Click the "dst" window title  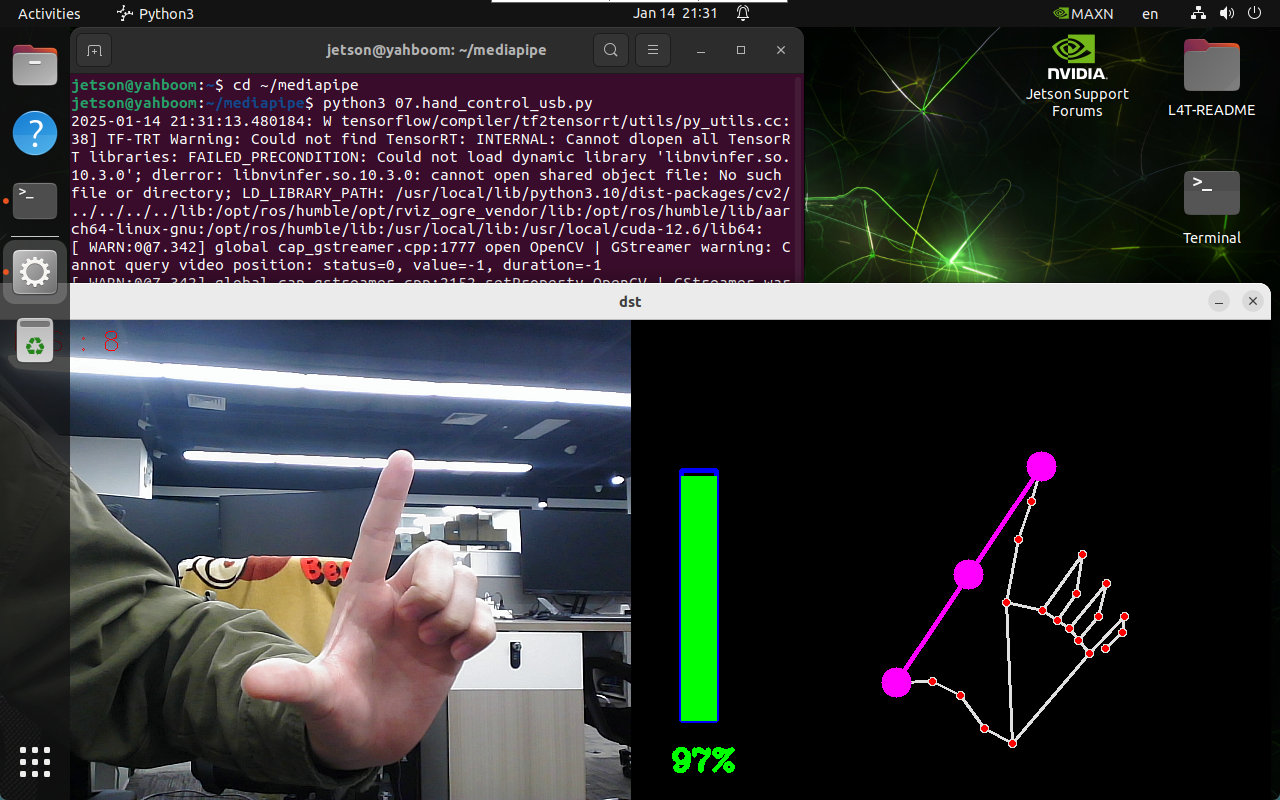(630, 302)
